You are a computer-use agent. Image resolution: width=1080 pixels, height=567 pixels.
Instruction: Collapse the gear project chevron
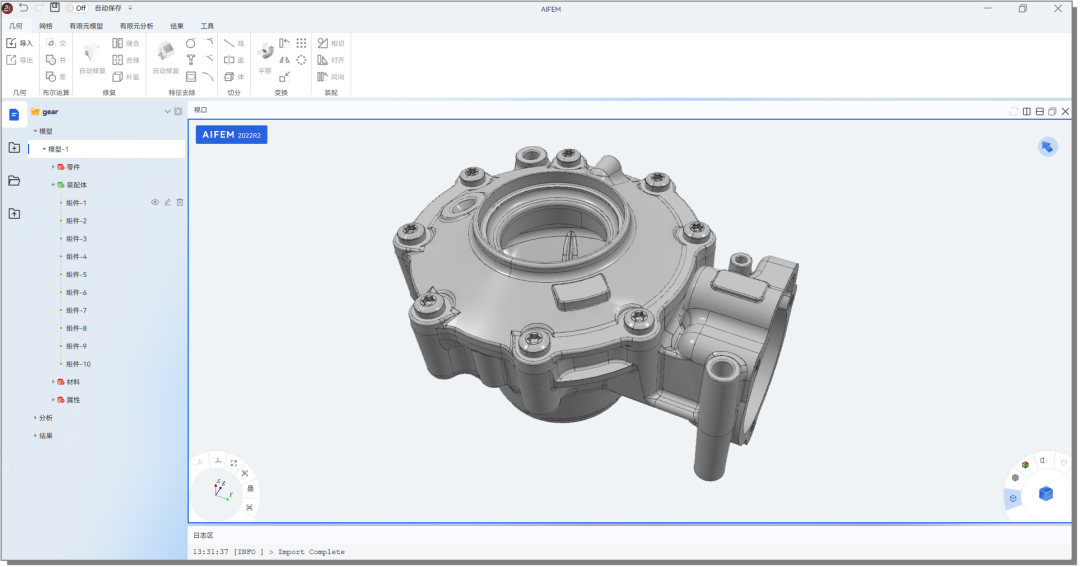pyautogui.click(x=167, y=112)
